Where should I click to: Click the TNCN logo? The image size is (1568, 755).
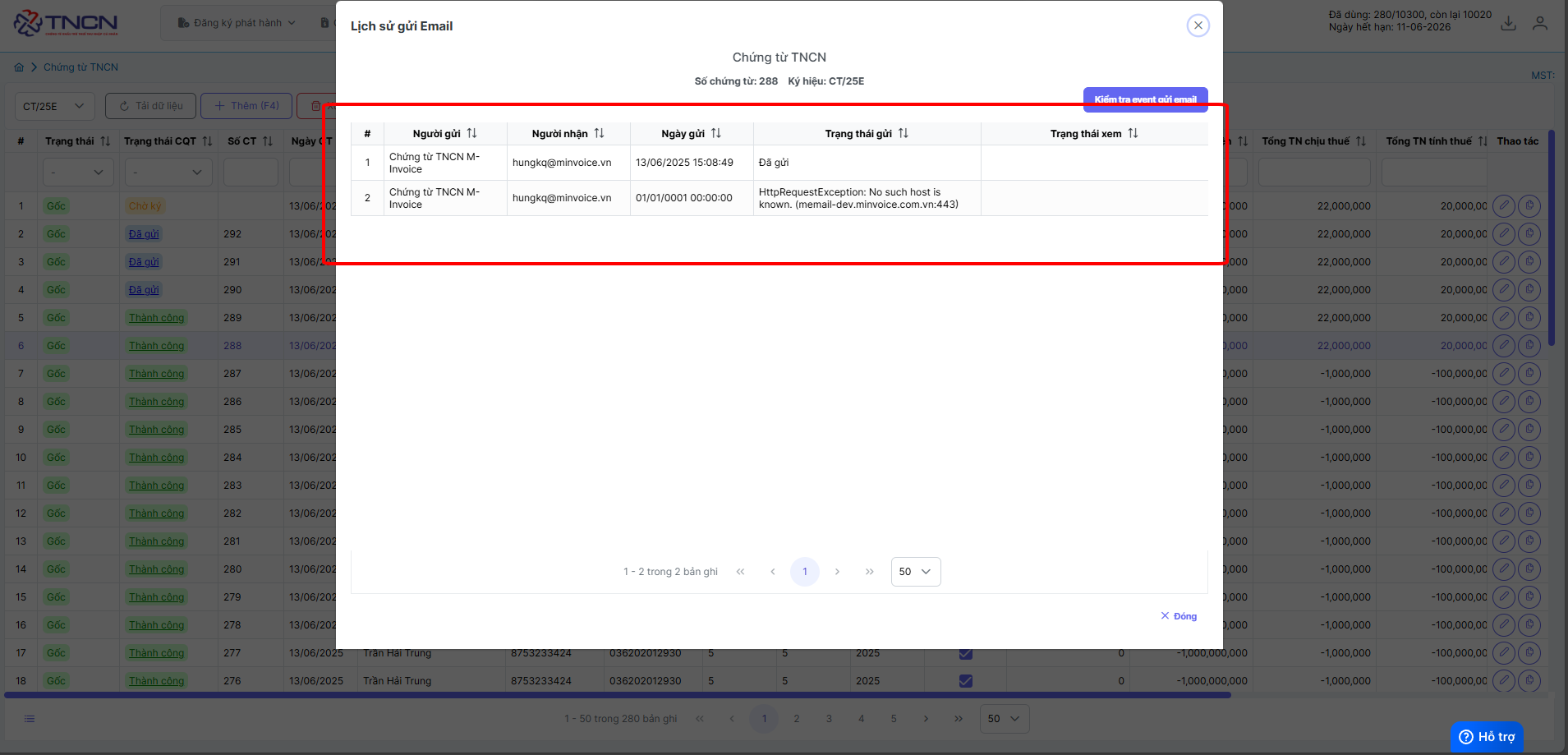(x=66, y=23)
